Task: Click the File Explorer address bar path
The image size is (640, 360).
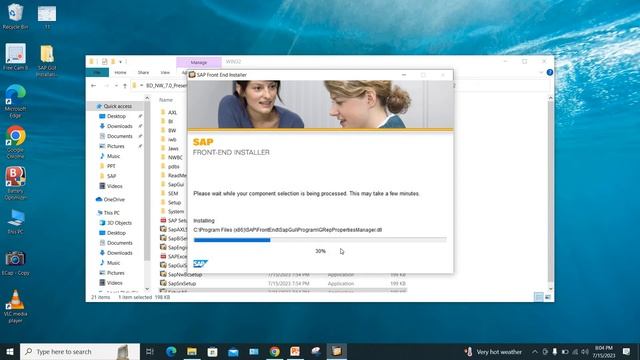Action: (167, 86)
